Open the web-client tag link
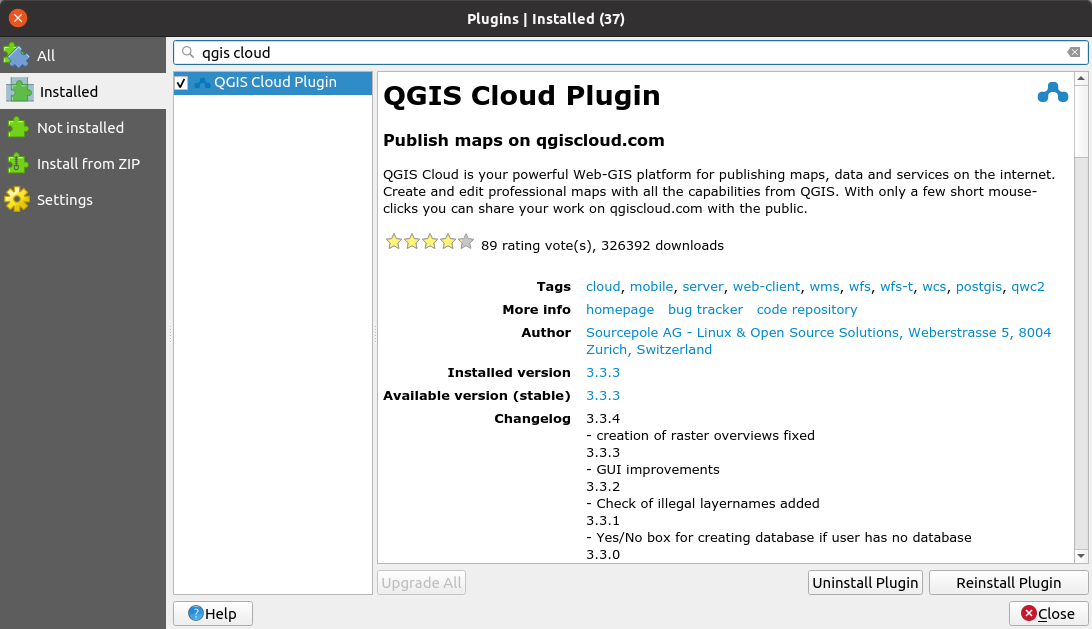The height and width of the screenshot is (629, 1092). pyautogui.click(x=766, y=286)
